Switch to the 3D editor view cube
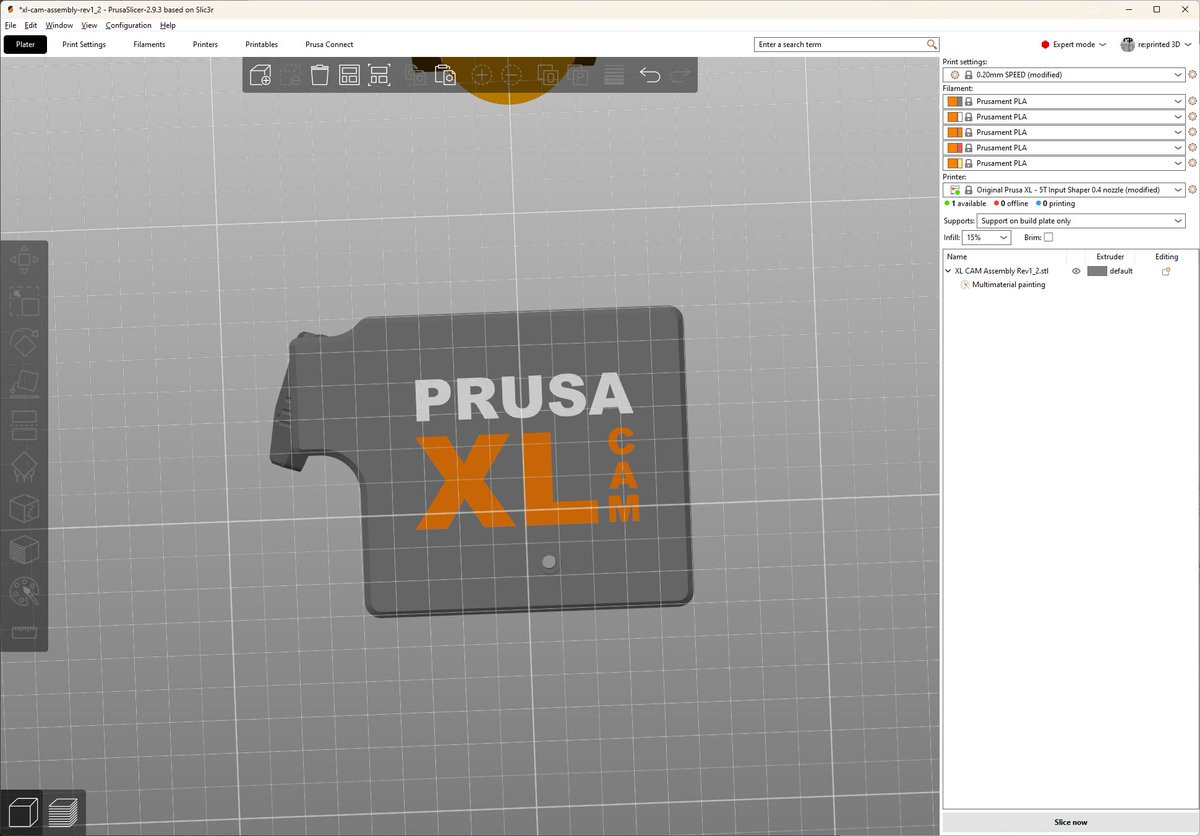The image size is (1200, 836). 22,812
